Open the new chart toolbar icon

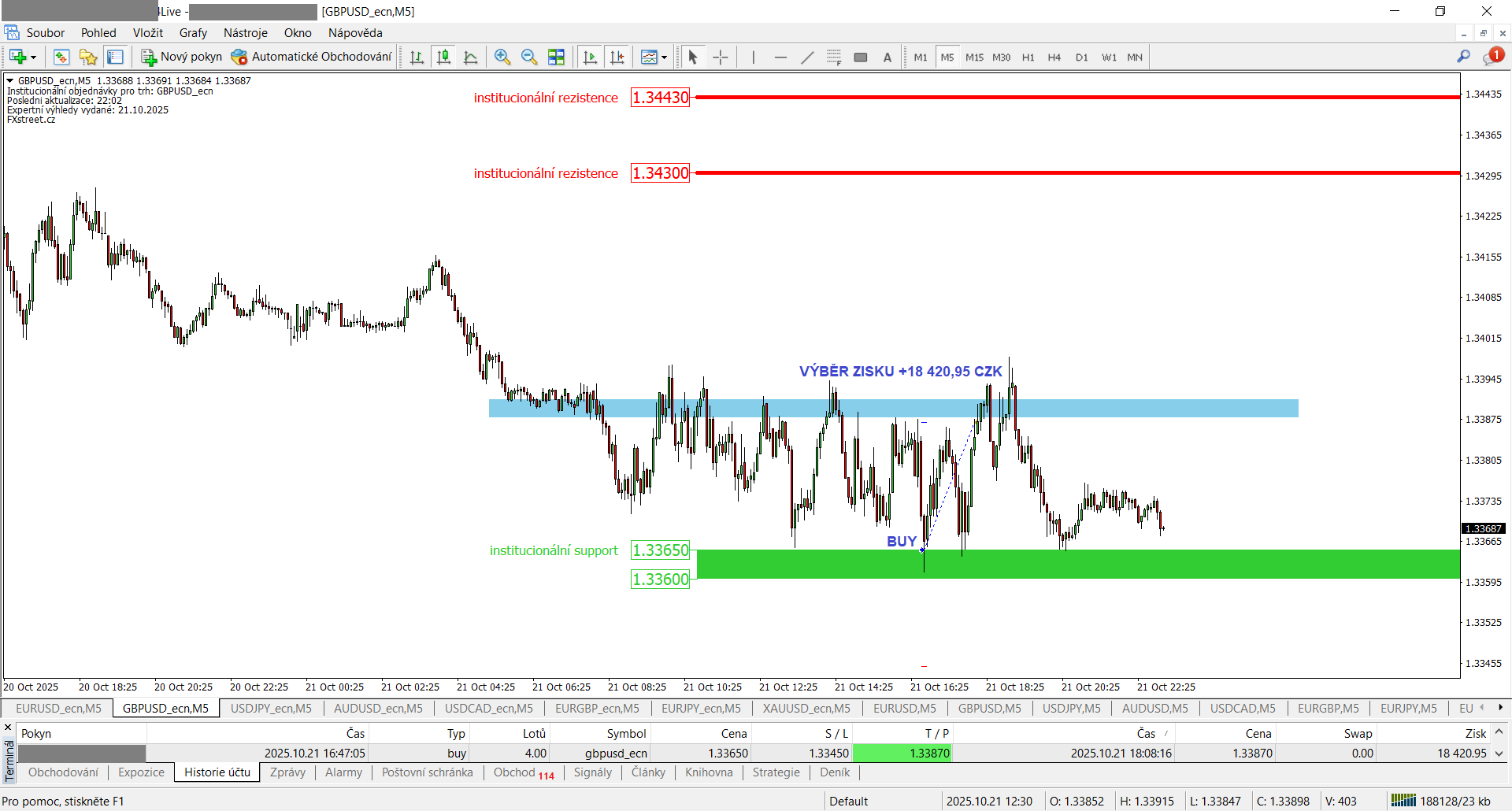pyautogui.click(x=17, y=57)
